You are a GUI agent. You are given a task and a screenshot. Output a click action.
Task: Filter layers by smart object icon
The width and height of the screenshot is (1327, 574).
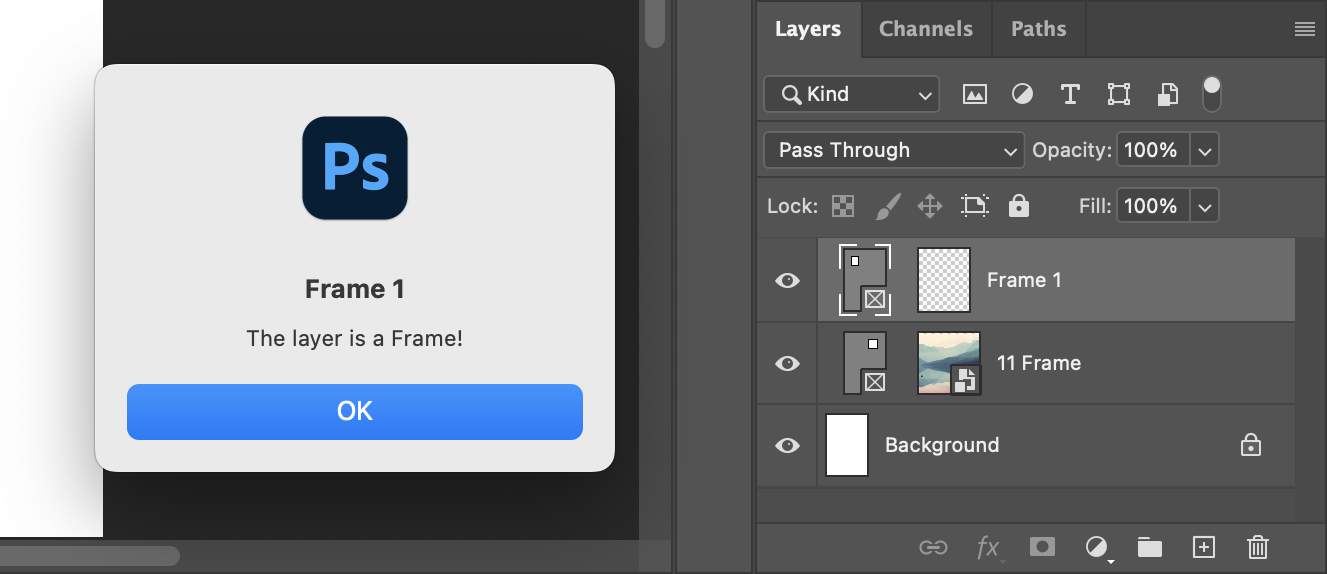[x=1167, y=94]
